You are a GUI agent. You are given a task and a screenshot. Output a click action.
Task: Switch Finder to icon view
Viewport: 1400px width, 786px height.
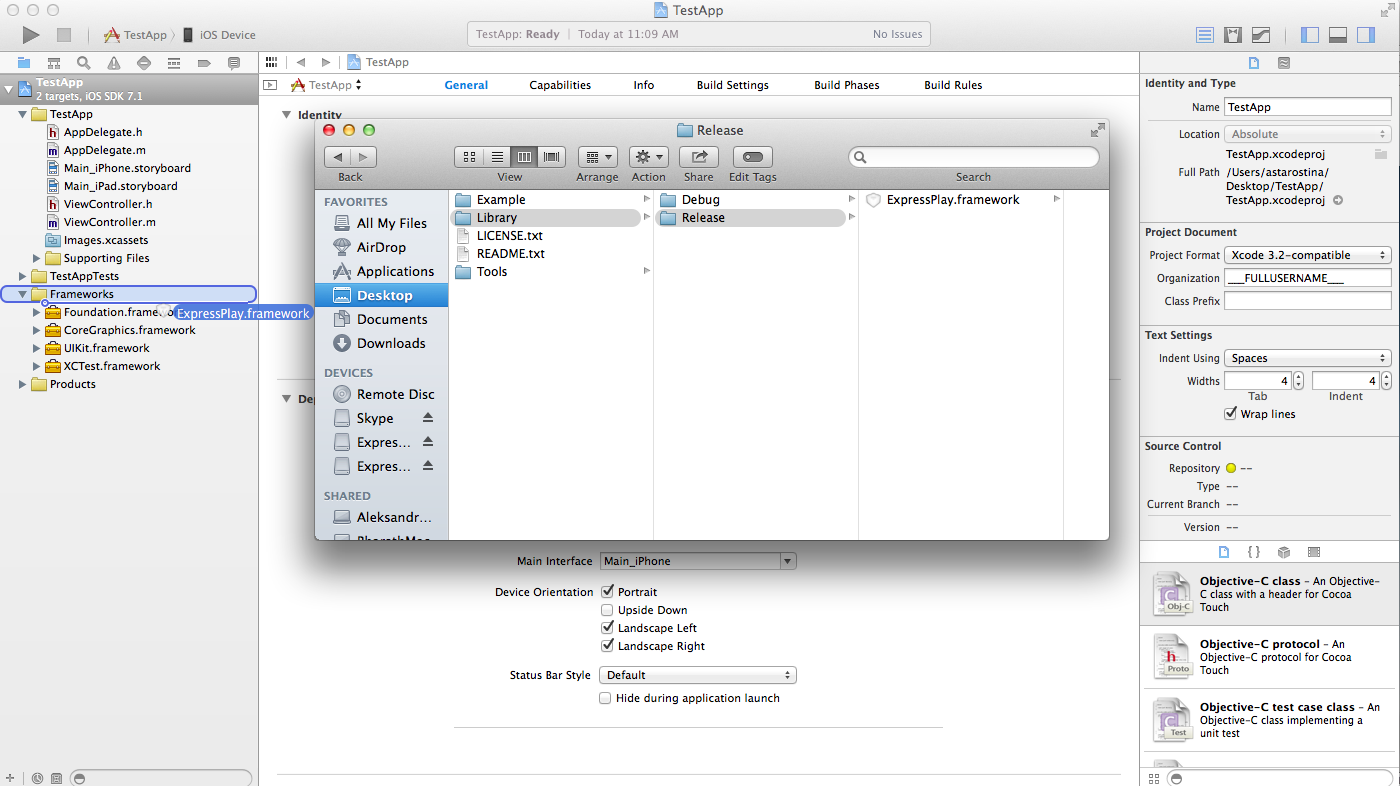(469, 157)
